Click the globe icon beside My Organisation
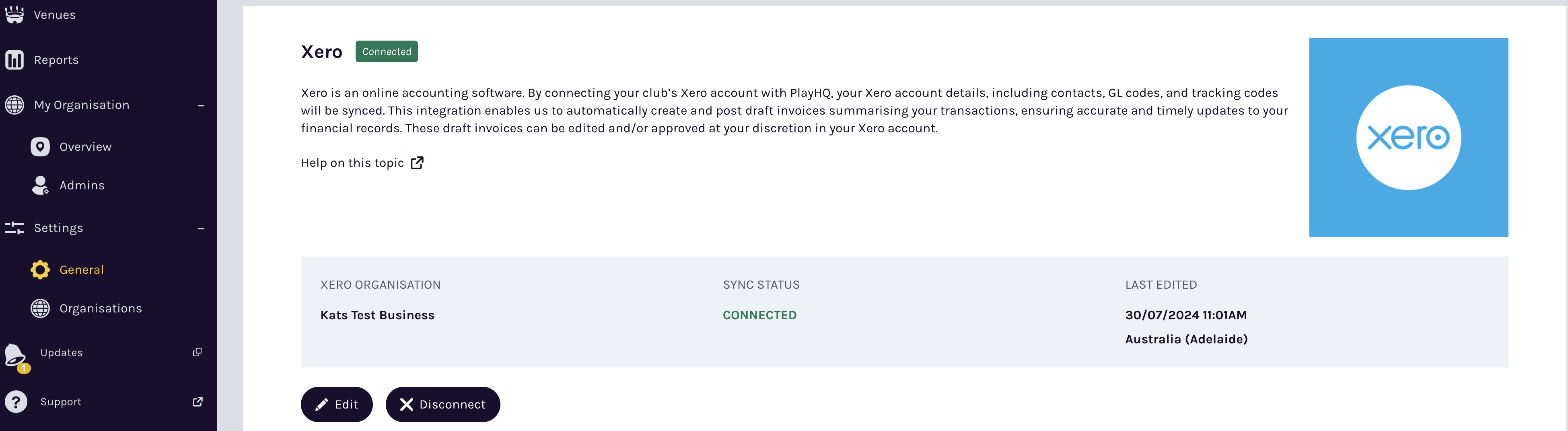 15,104
